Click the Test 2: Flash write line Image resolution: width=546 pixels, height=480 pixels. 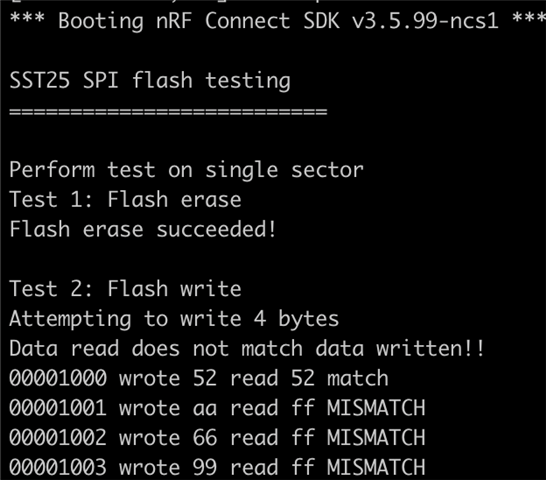coord(125,289)
